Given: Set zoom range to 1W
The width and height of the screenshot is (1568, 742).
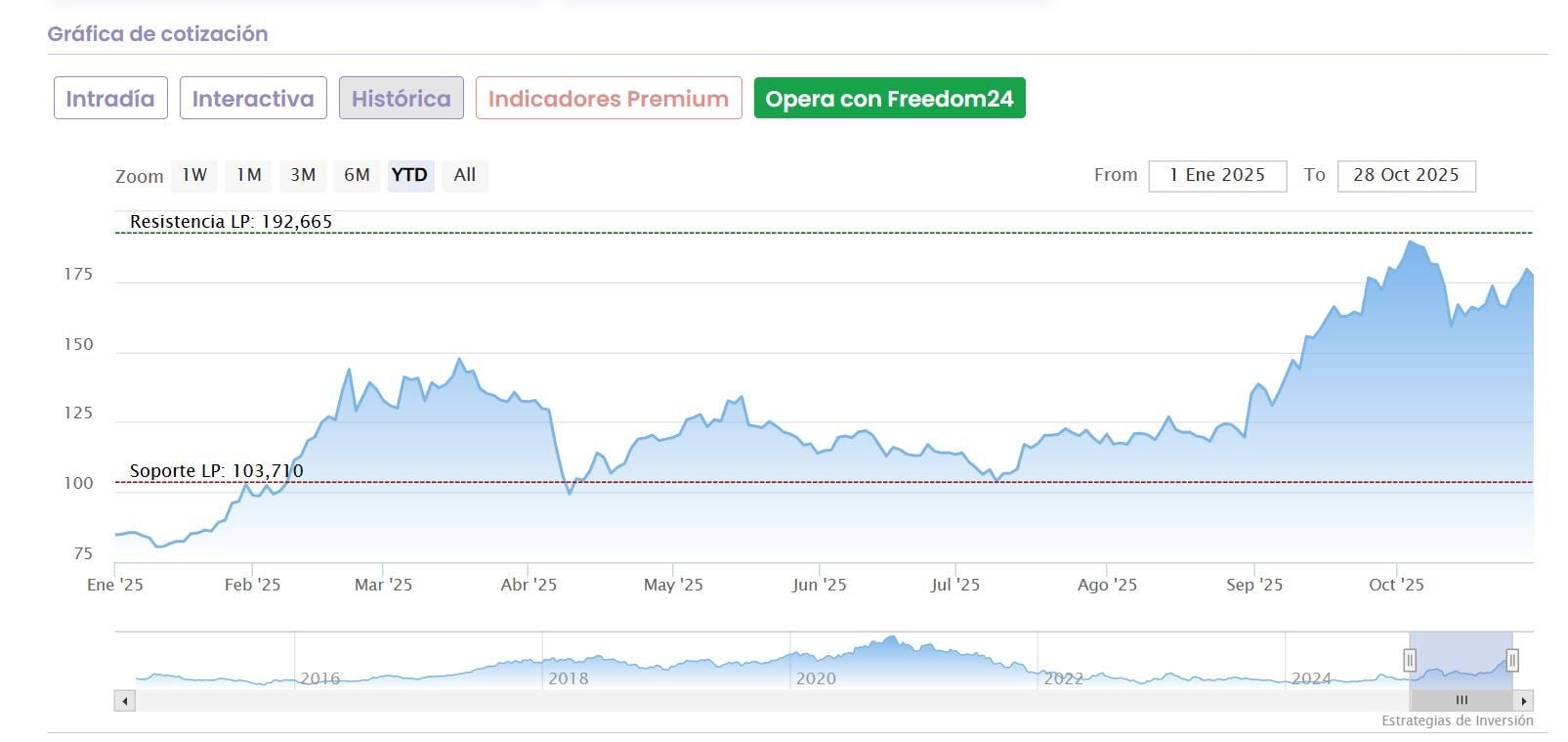Looking at the screenshot, I should 194,175.
